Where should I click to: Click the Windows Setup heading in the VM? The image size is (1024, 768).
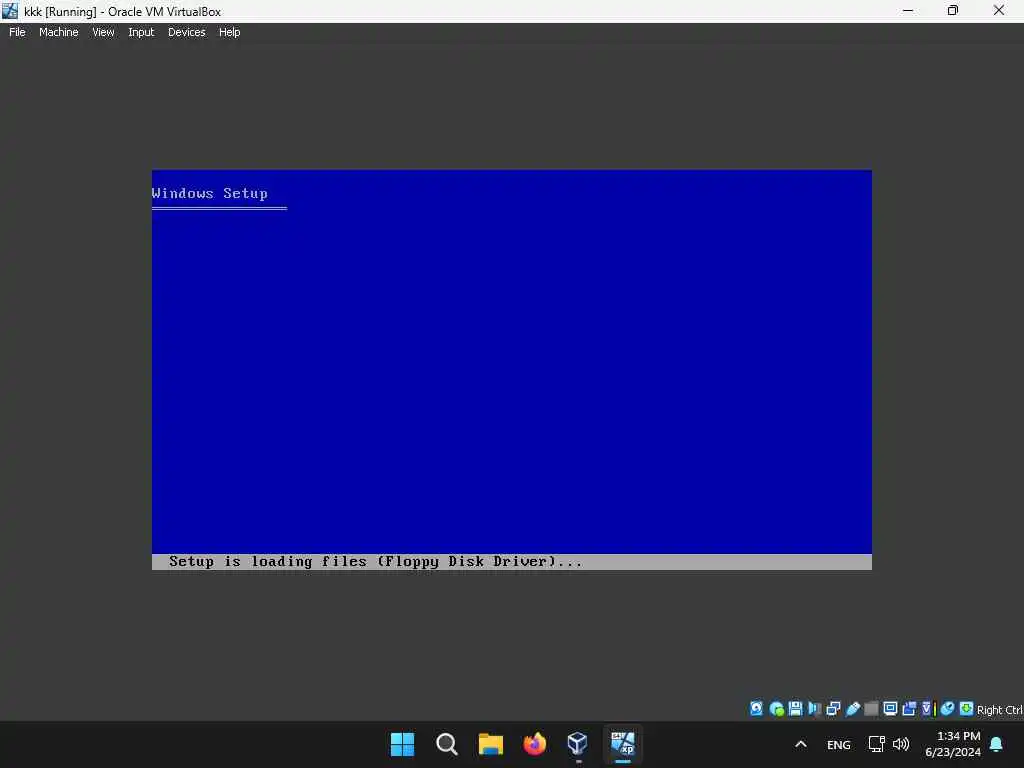[209, 193]
